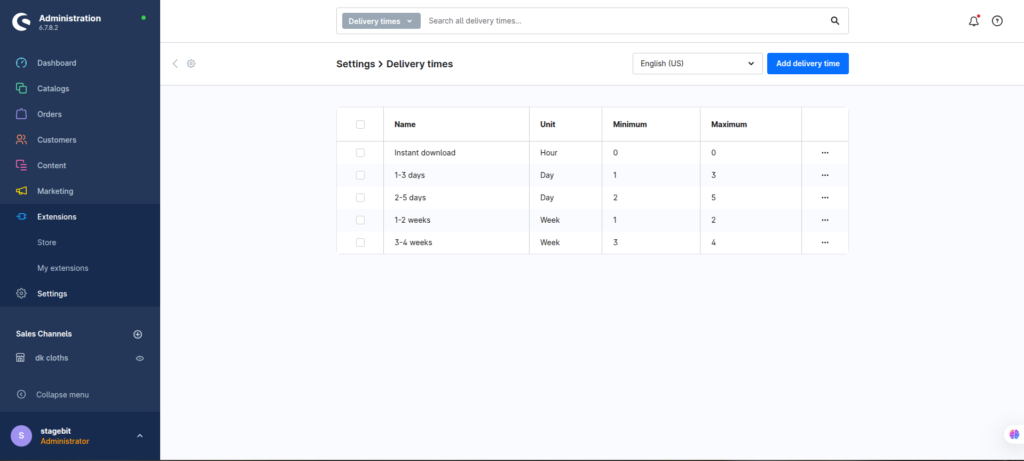Screen dimensions: 1024x461
Task: Select Dashboard in the sidebar menu
Action: (x=57, y=63)
